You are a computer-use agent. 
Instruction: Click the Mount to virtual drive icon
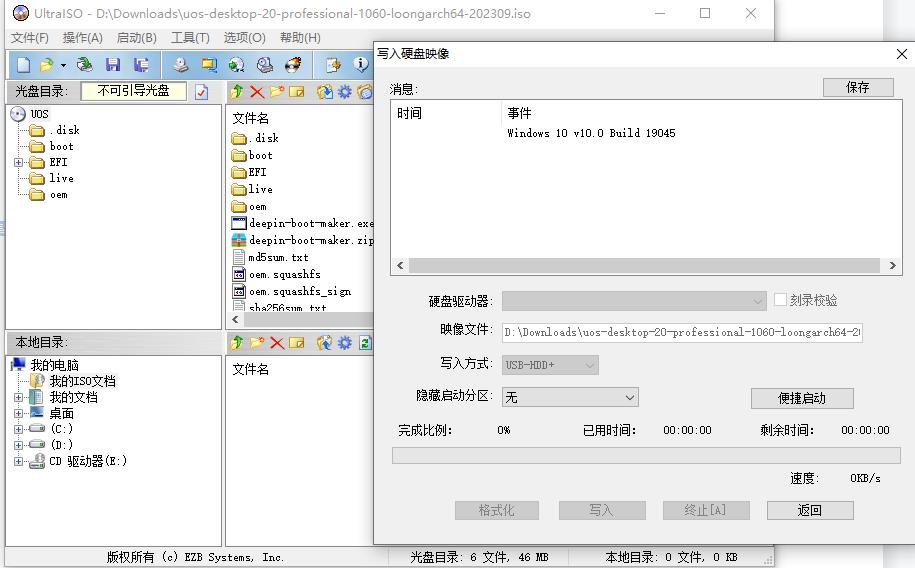(x=265, y=64)
